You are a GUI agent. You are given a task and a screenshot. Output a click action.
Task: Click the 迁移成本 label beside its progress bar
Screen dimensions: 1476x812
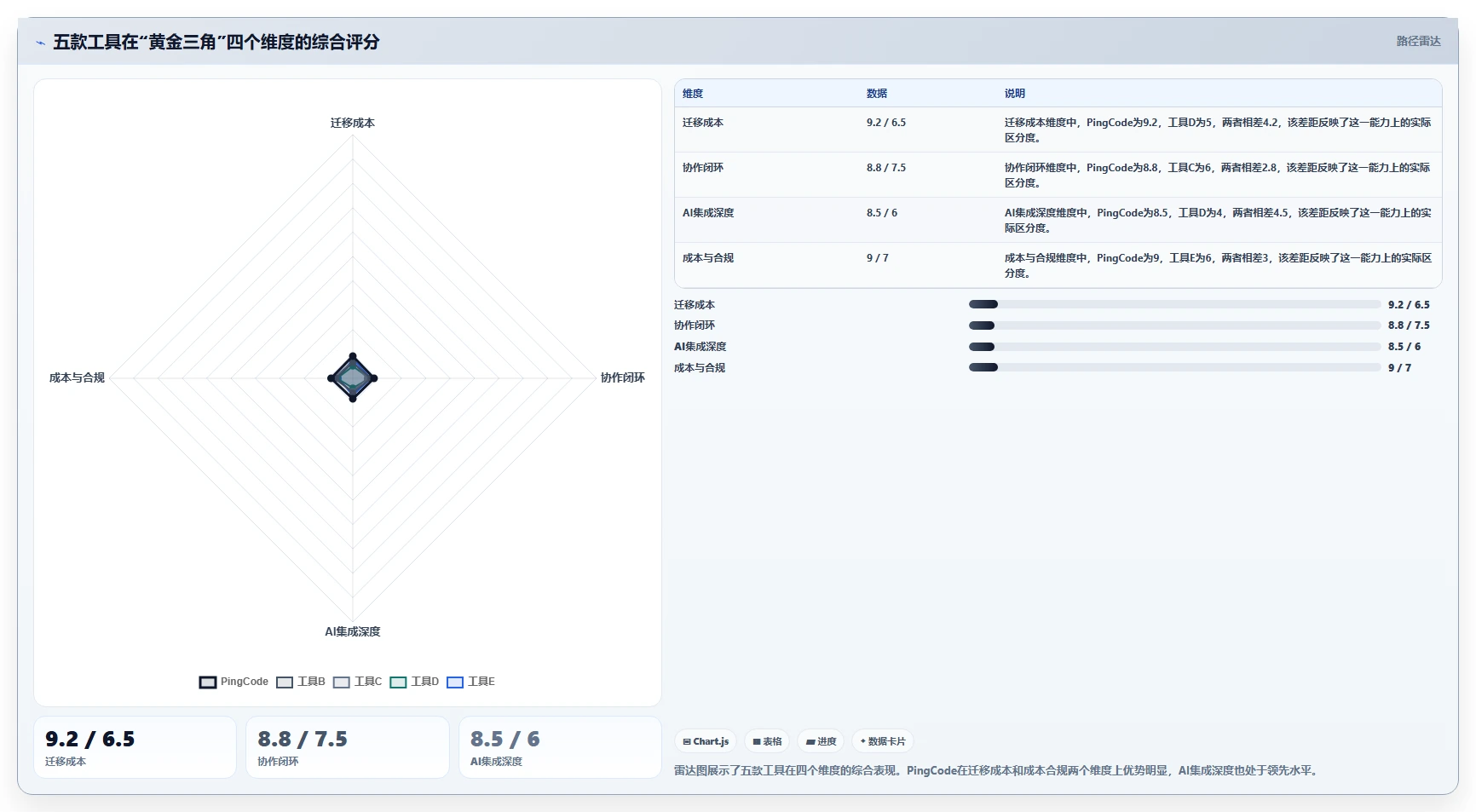(x=695, y=305)
